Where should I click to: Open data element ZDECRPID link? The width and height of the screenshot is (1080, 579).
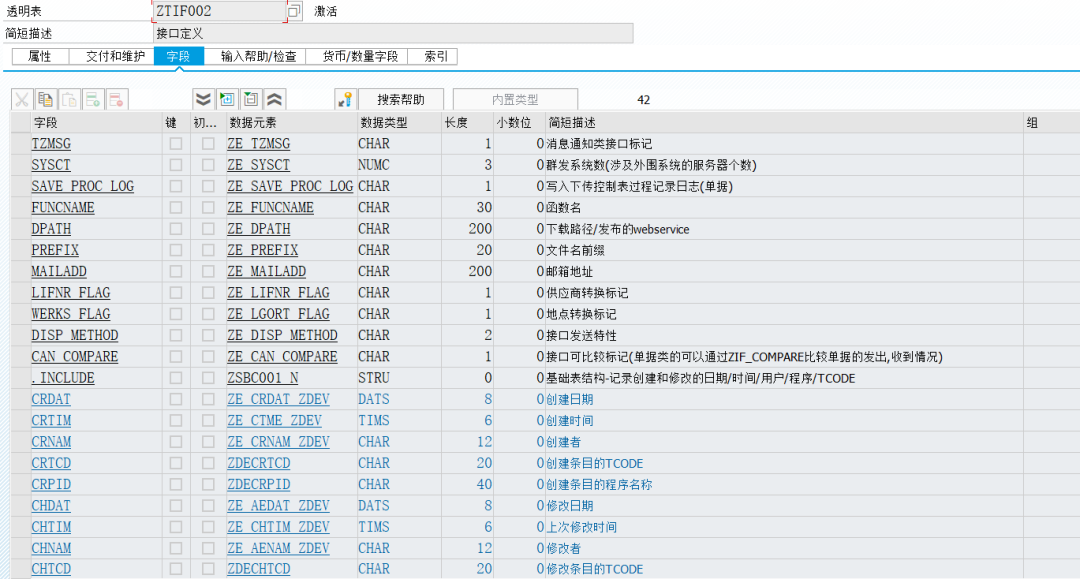[x=259, y=485]
